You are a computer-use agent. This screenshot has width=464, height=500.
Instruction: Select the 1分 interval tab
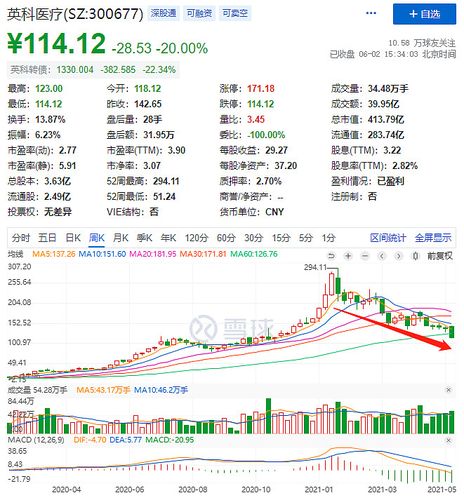[328, 238]
